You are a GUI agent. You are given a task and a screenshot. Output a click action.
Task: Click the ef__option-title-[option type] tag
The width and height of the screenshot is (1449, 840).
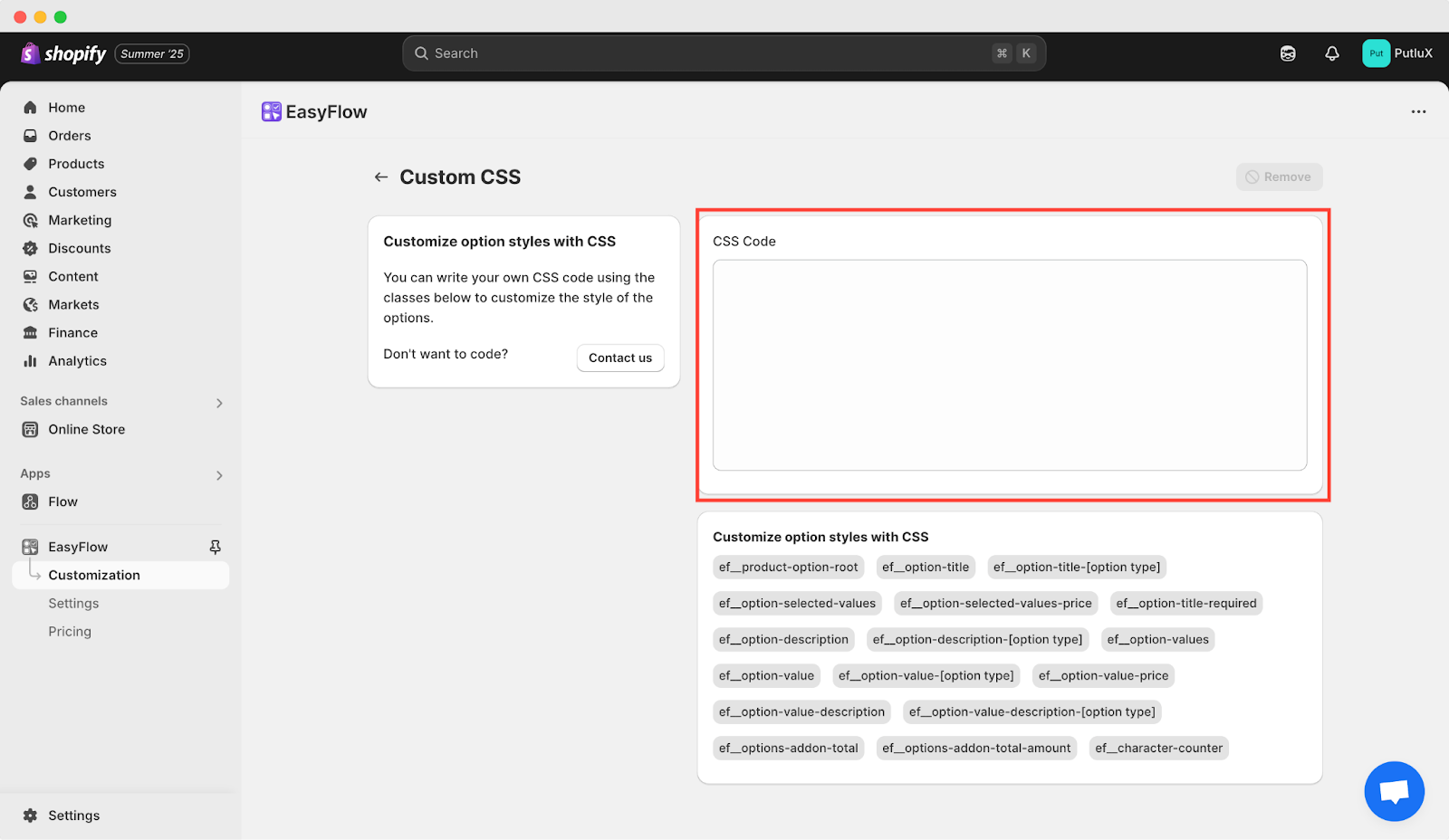(1077, 568)
